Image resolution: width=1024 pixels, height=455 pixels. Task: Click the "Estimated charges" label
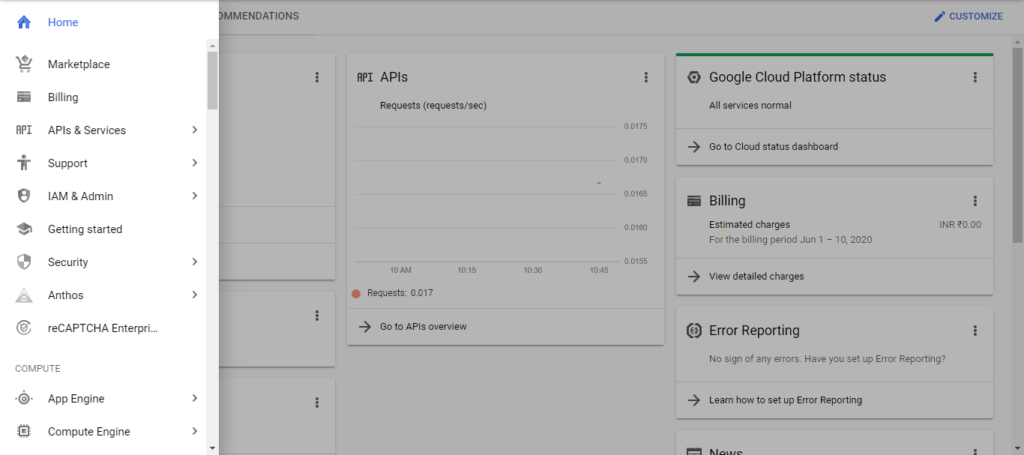(x=749, y=225)
